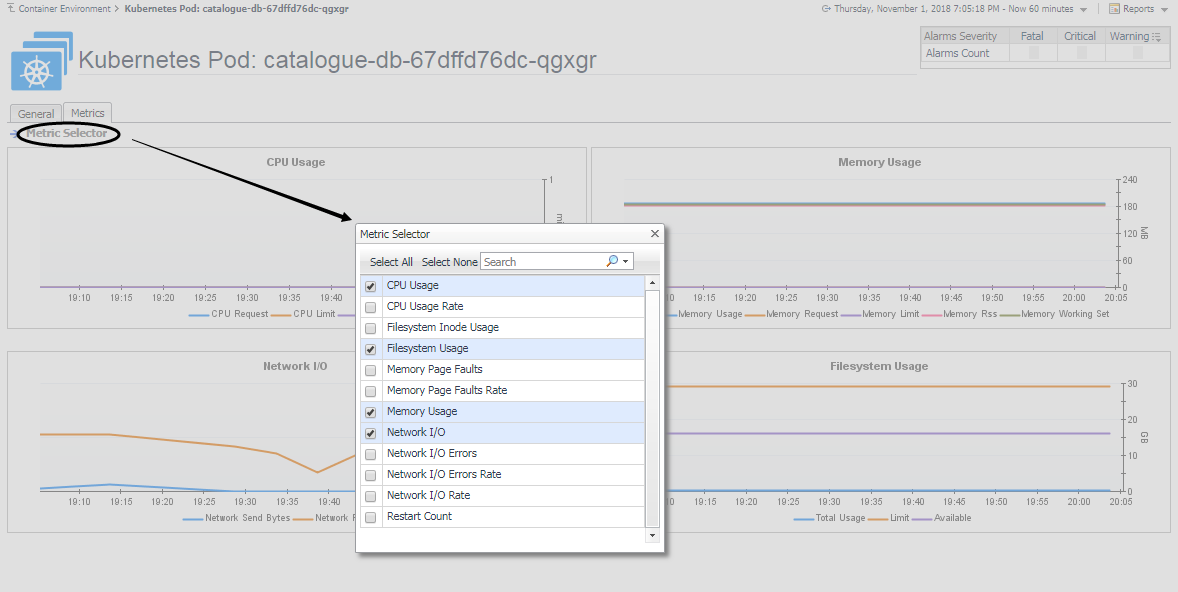
Task: Open the search options dropdown arrow
Action: point(625,261)
